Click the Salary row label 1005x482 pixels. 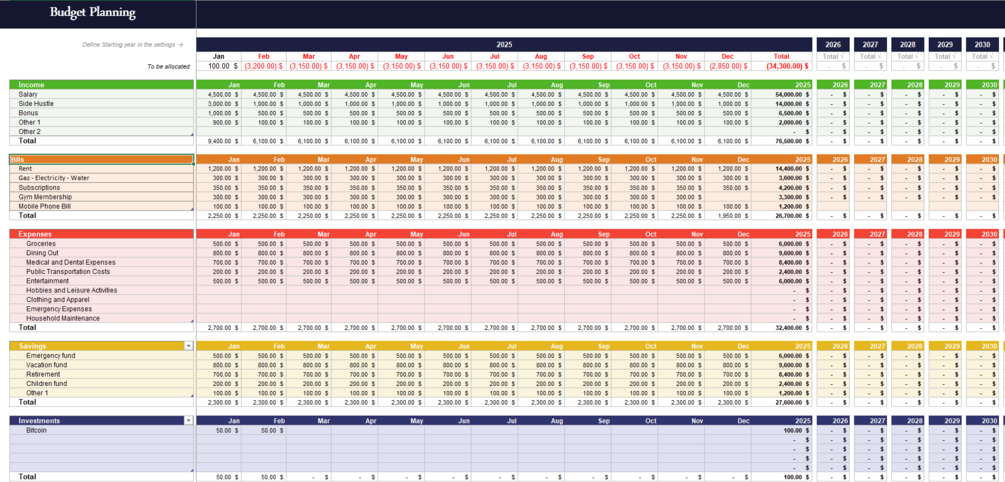(x=28, y=94)
